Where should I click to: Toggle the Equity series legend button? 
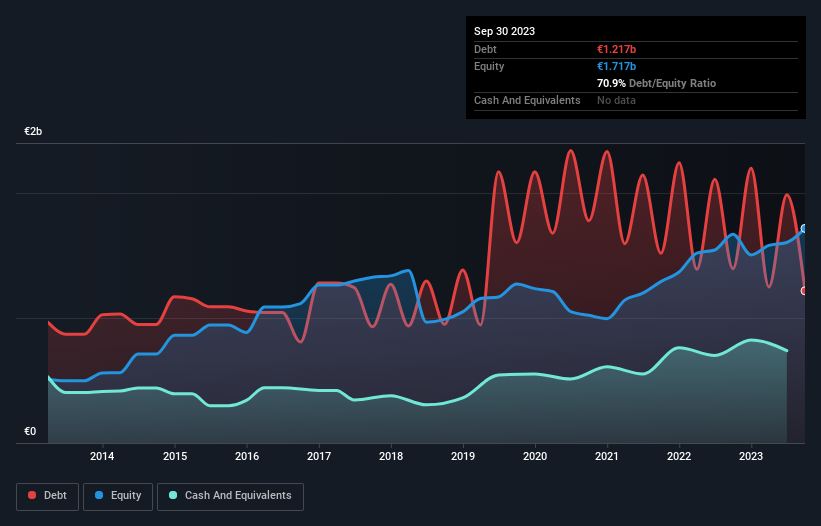pyautogui.click(x=118, y=496)
